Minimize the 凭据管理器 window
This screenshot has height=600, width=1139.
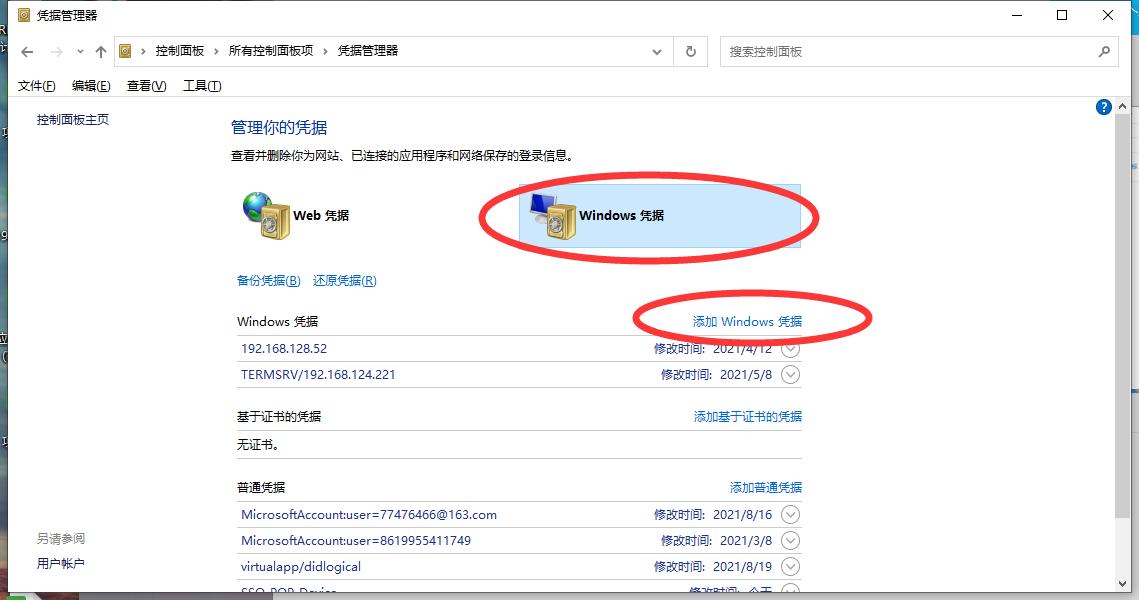[1017, 15]
